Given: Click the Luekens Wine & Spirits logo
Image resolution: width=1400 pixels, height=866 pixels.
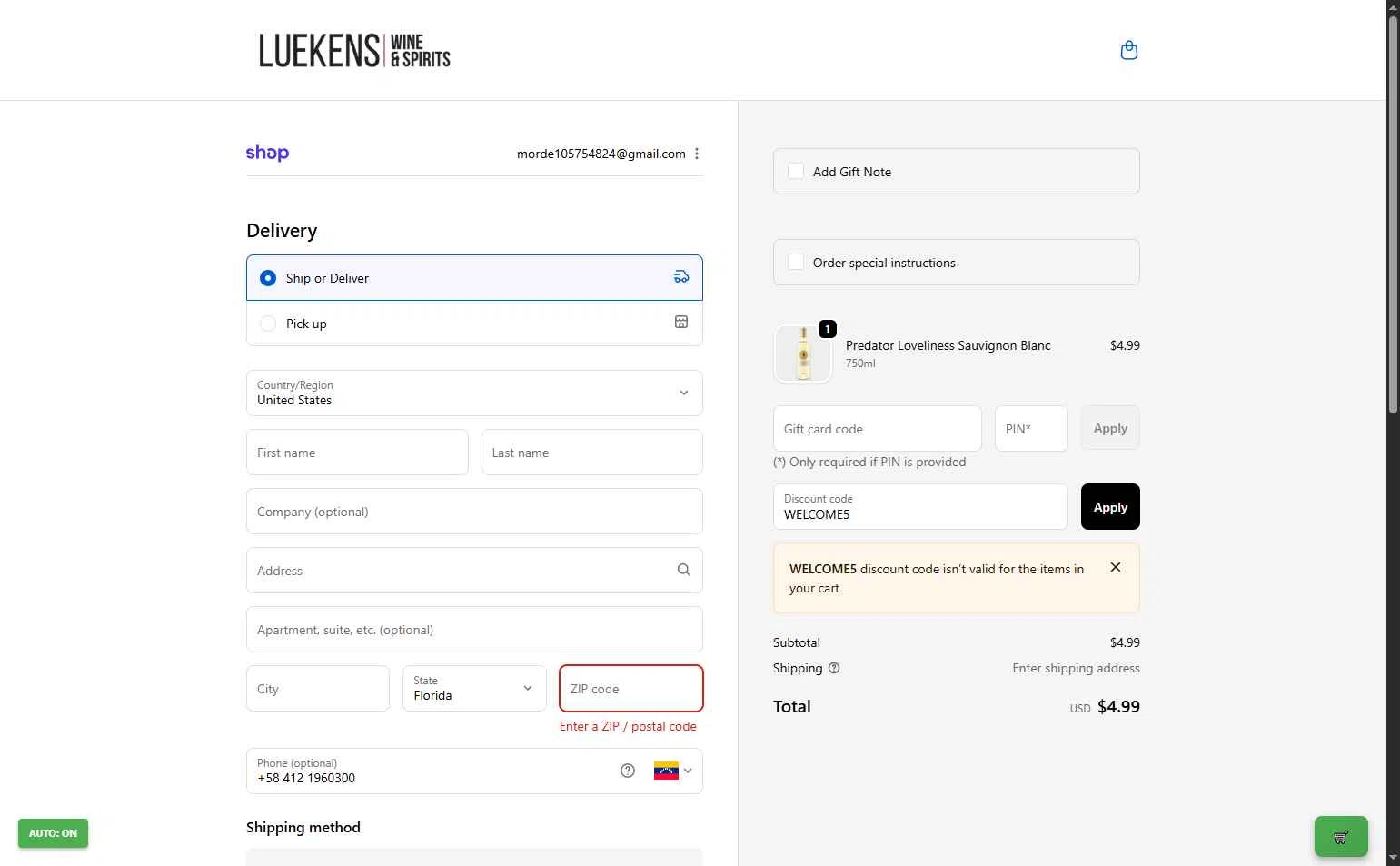Looking at the screenshot, I should click(x=354, y=51).
